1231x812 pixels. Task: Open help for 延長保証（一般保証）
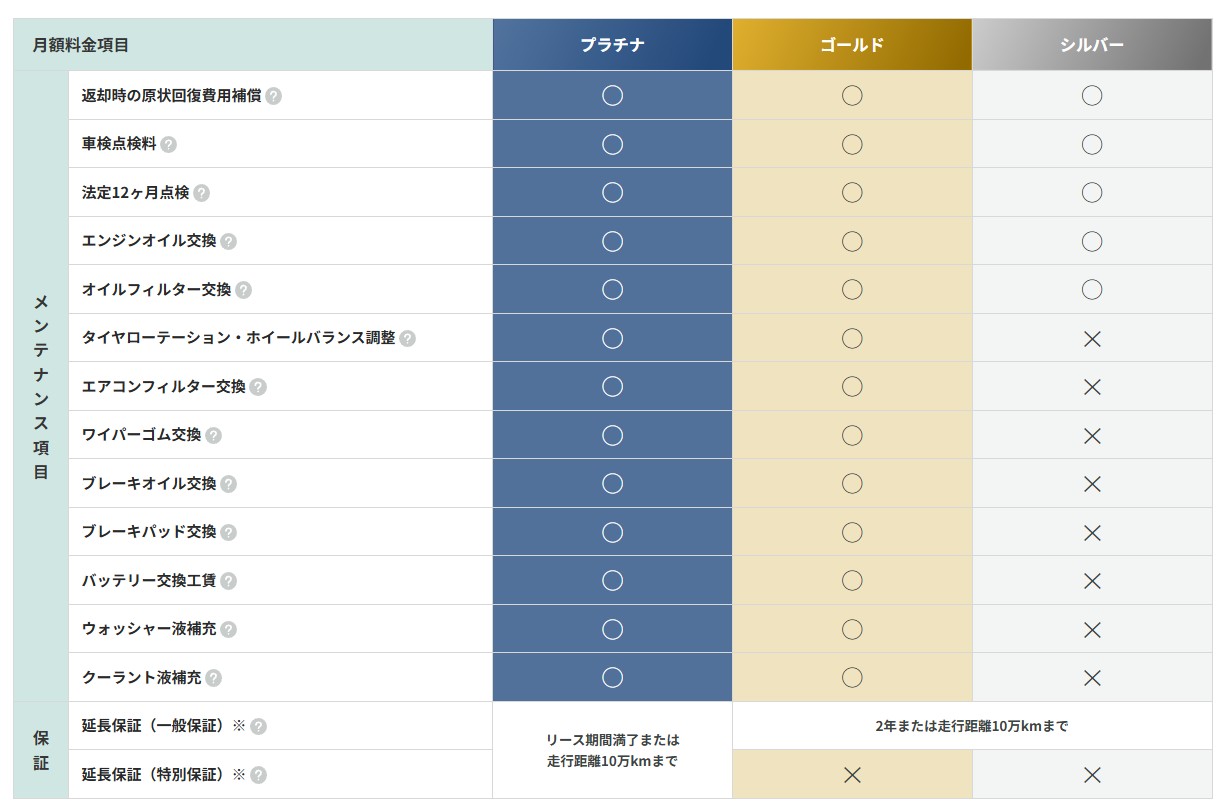(258, 726)
